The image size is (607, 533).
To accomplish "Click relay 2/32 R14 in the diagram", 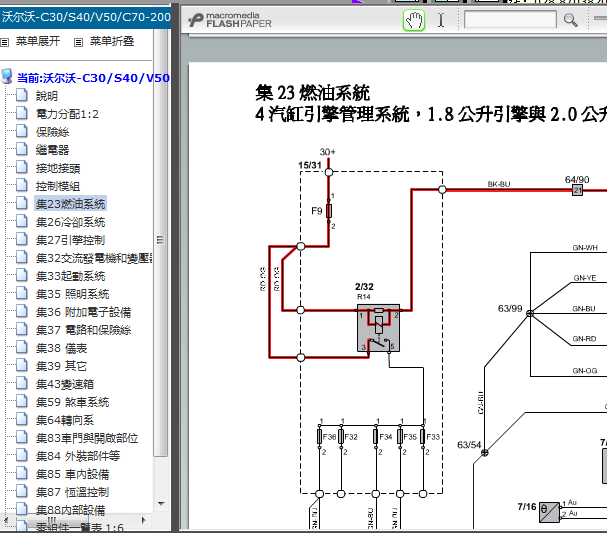I will coord(378,328).
